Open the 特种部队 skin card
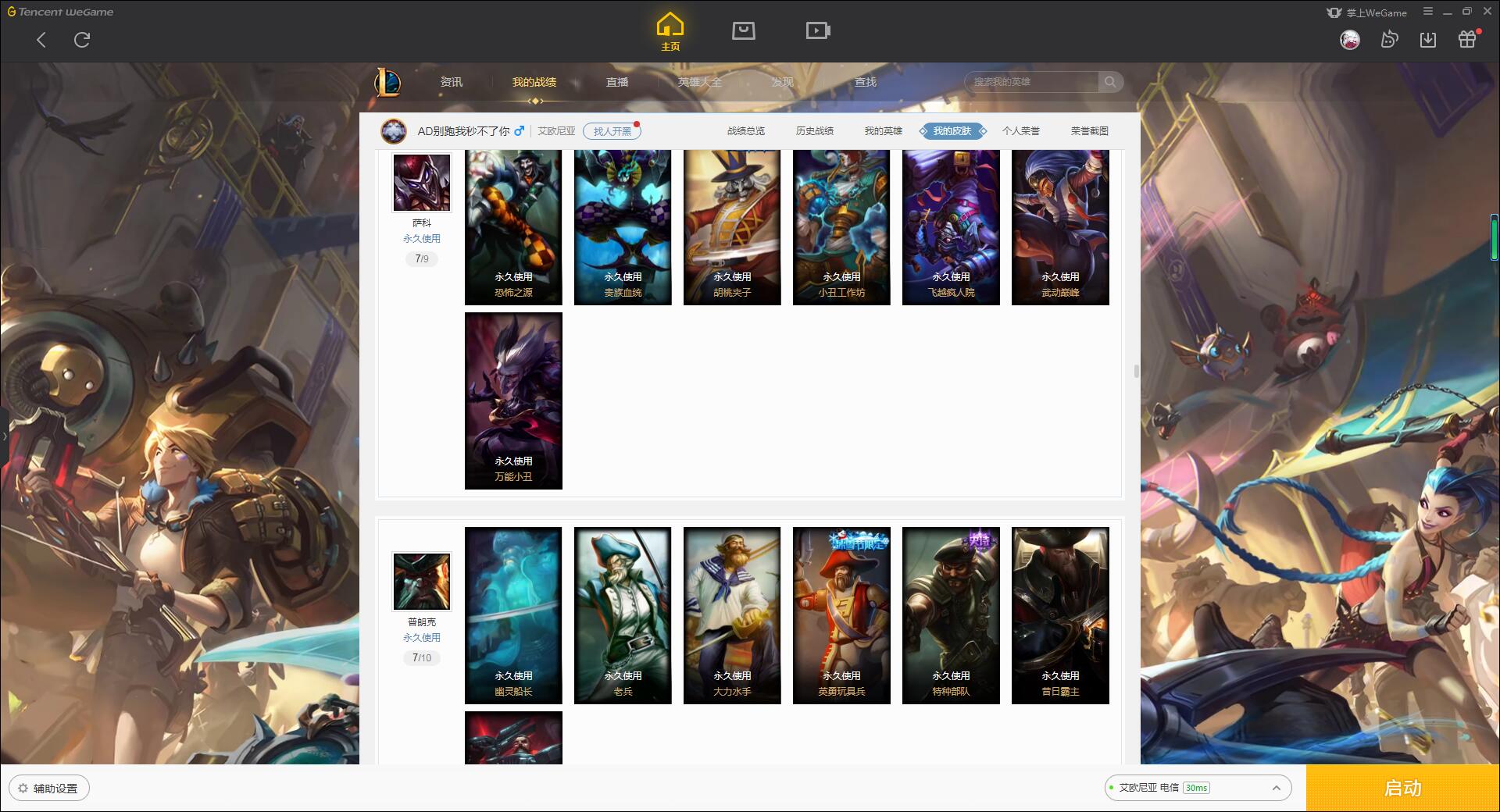This screenshot has height=812, width=1500. [951, 615]
